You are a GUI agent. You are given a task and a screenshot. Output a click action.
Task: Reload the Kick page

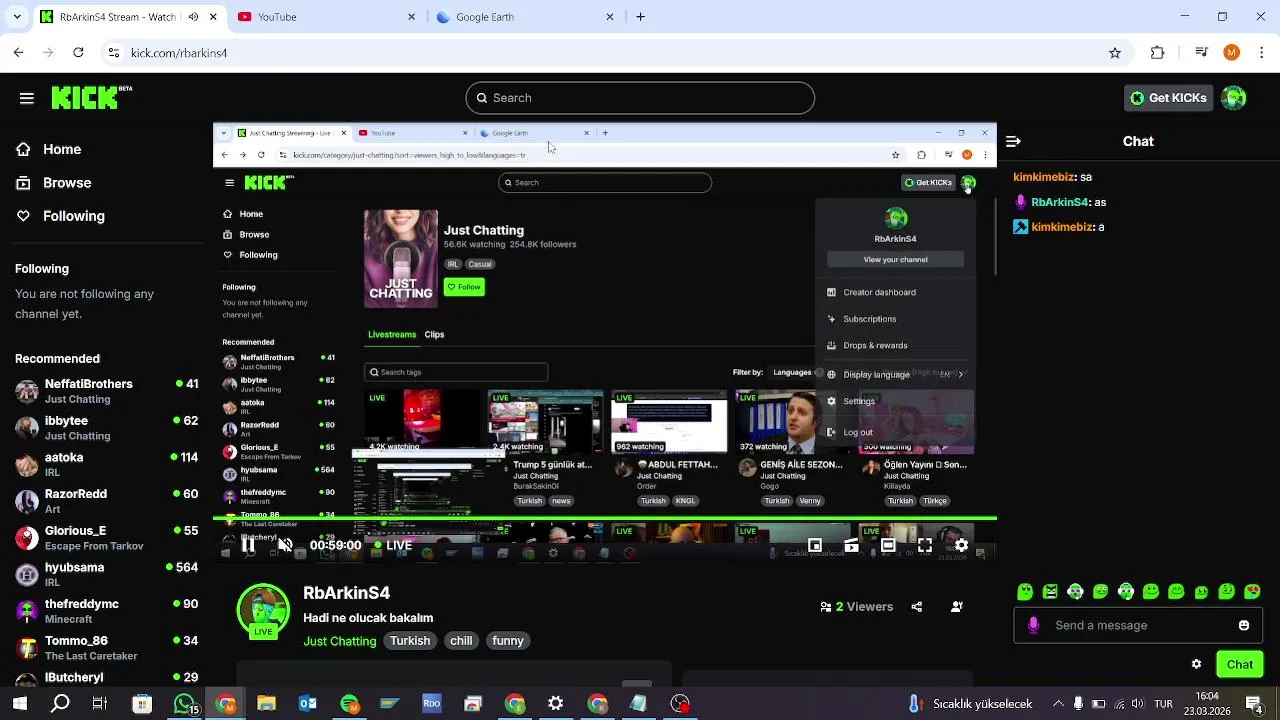78,53
